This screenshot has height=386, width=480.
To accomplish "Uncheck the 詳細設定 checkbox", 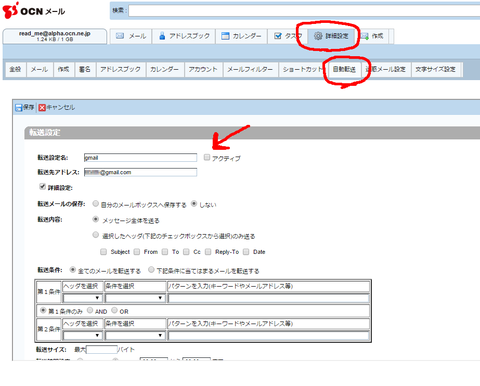I will coord(42,186).
